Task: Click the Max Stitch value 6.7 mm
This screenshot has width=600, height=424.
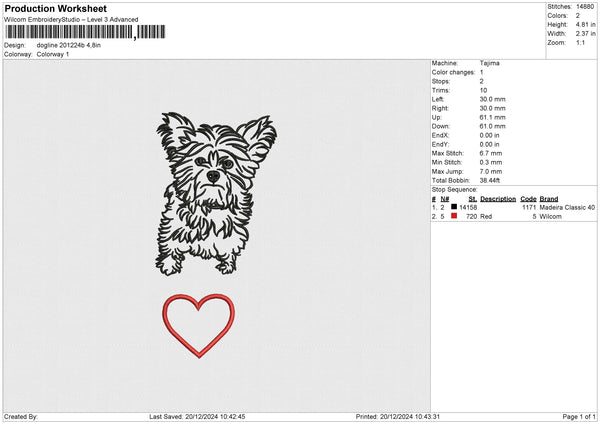Action: pyautogui.click(x=491, y=153)
